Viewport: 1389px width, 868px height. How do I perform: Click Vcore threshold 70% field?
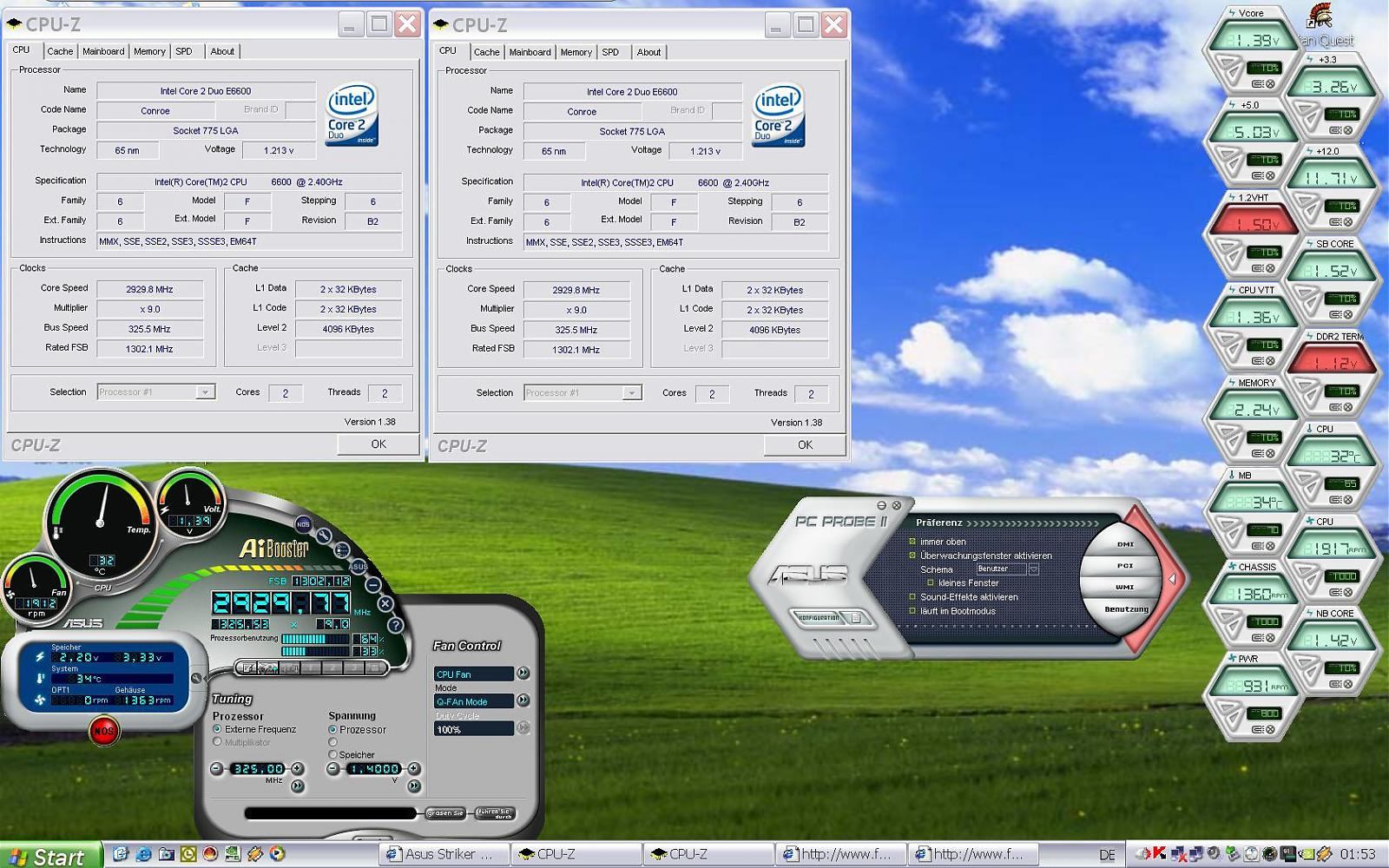[1263, 68]
